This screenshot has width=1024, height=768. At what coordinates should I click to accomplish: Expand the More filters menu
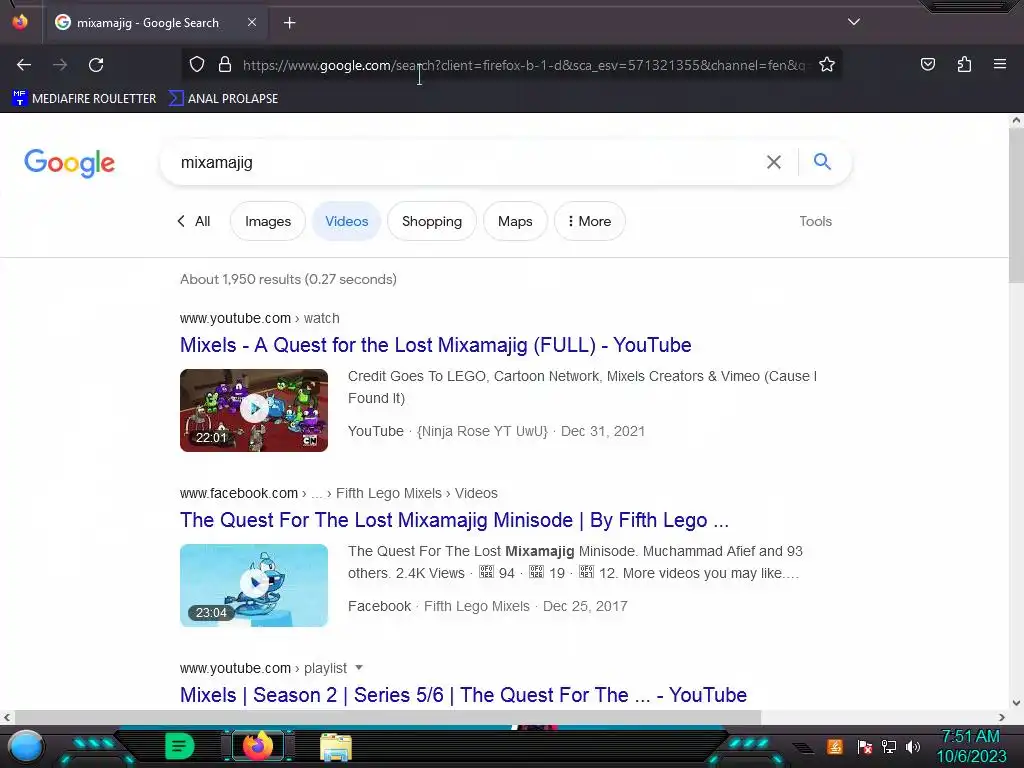[590, 221]
